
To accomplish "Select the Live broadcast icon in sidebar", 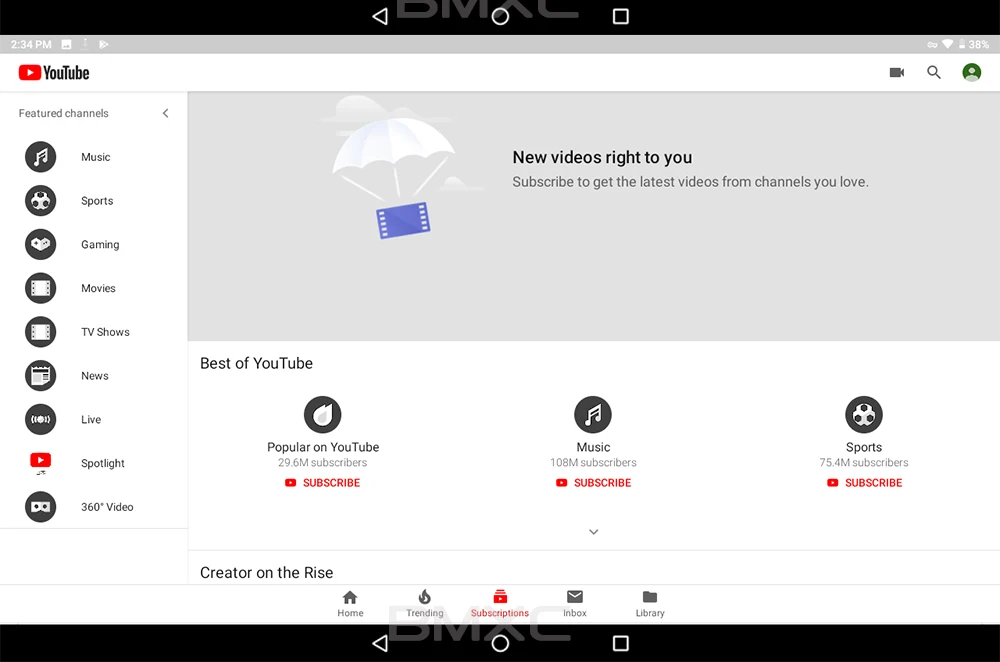I will [40, 420].
